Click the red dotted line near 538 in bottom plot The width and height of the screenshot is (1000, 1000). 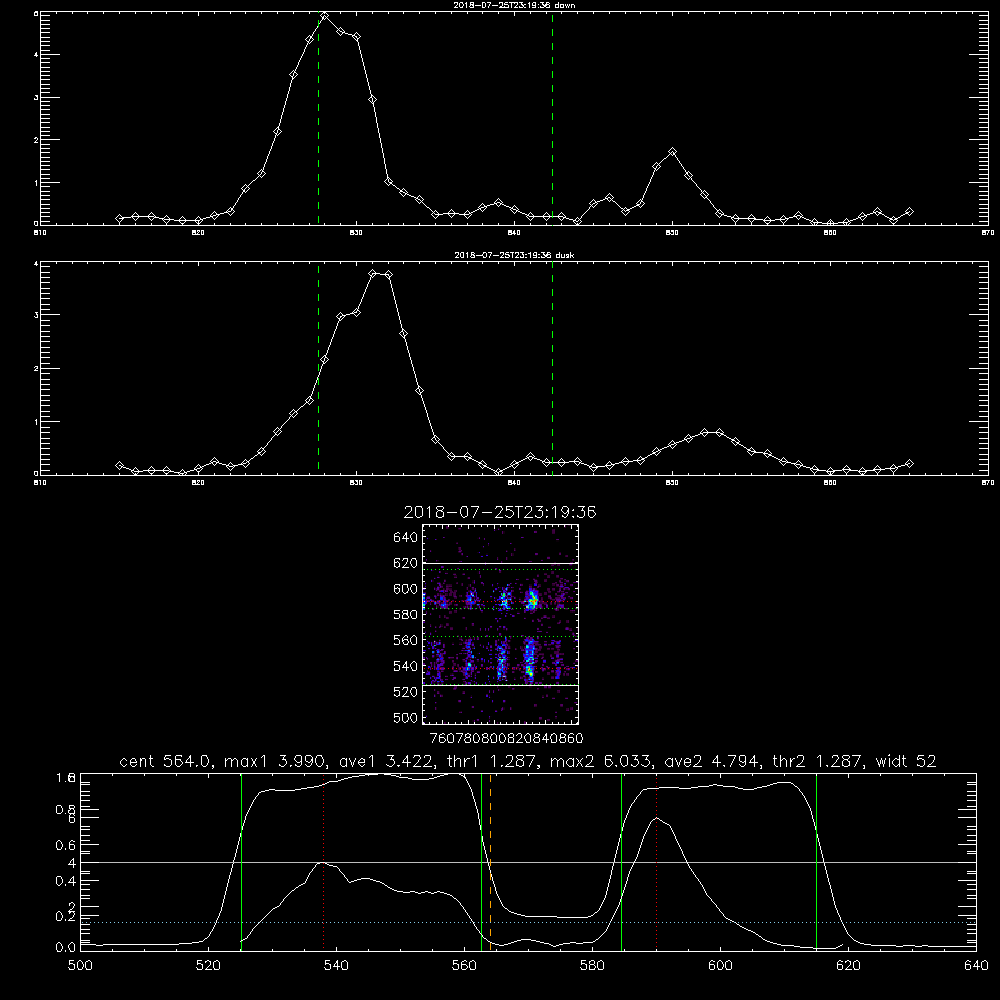(x=323, y=861)
